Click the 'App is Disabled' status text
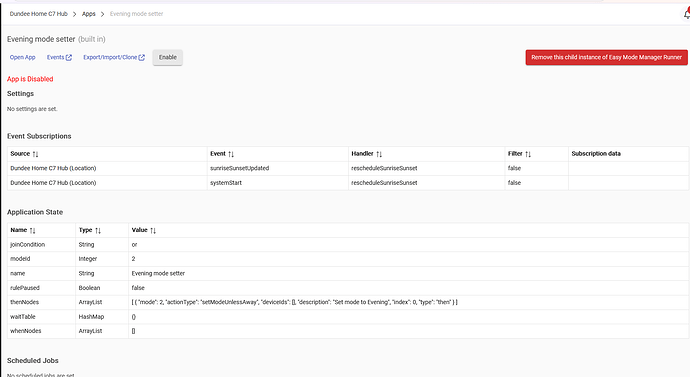The width and height of the screenshot is (690, 377). [30, 79]
